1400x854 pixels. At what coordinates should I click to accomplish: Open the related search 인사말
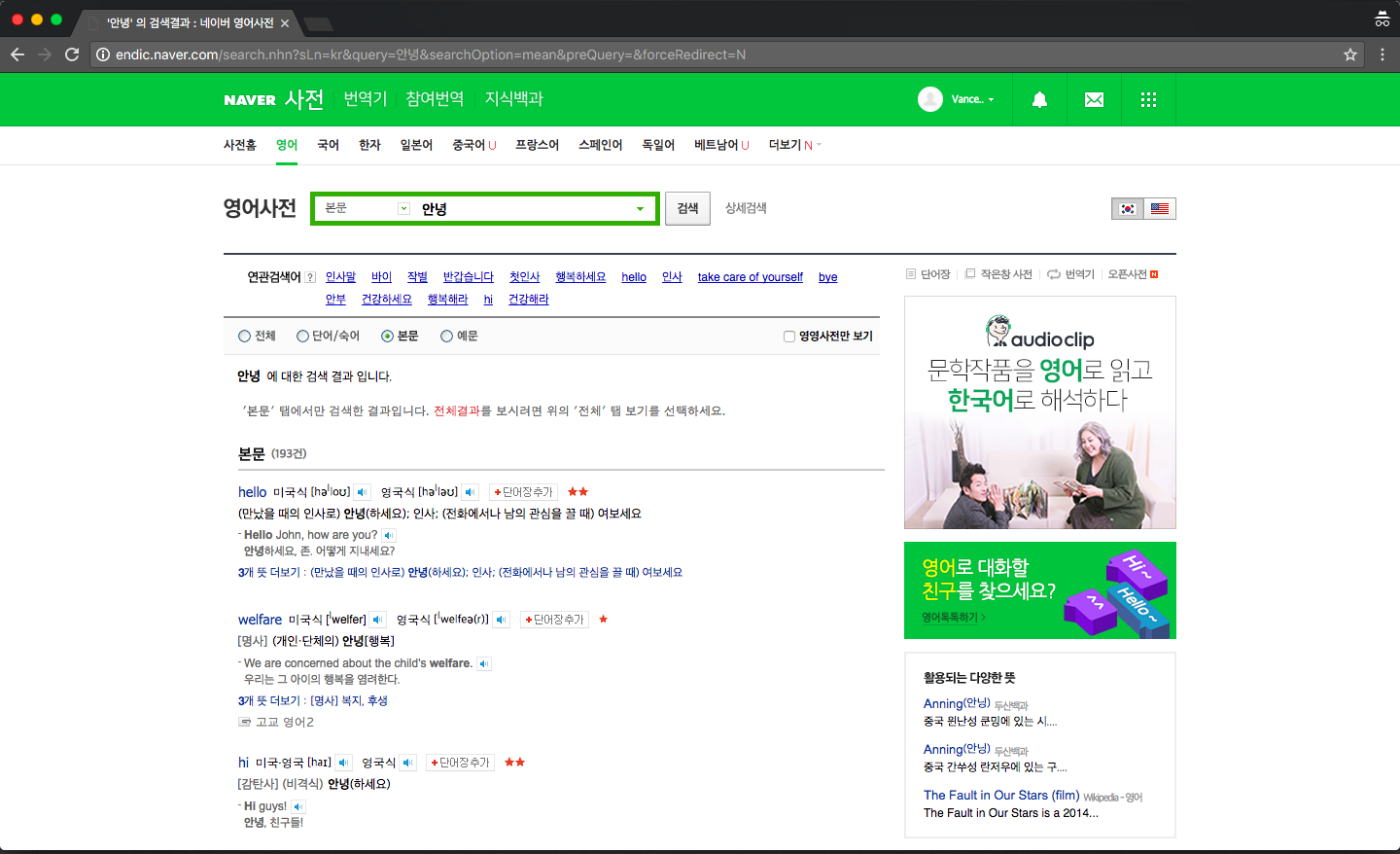(x=340, y=277)
